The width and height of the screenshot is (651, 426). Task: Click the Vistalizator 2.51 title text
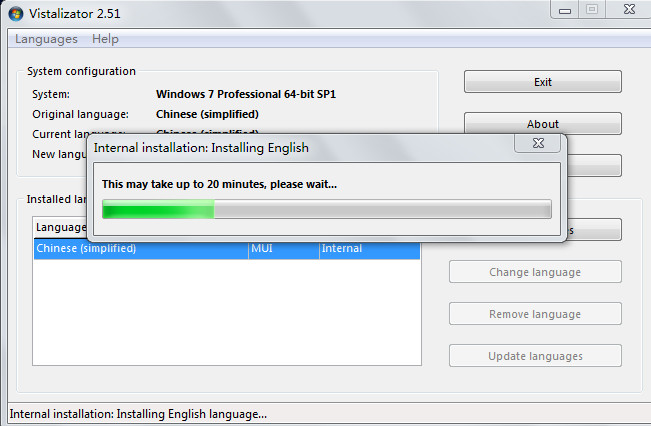(75, 14)
